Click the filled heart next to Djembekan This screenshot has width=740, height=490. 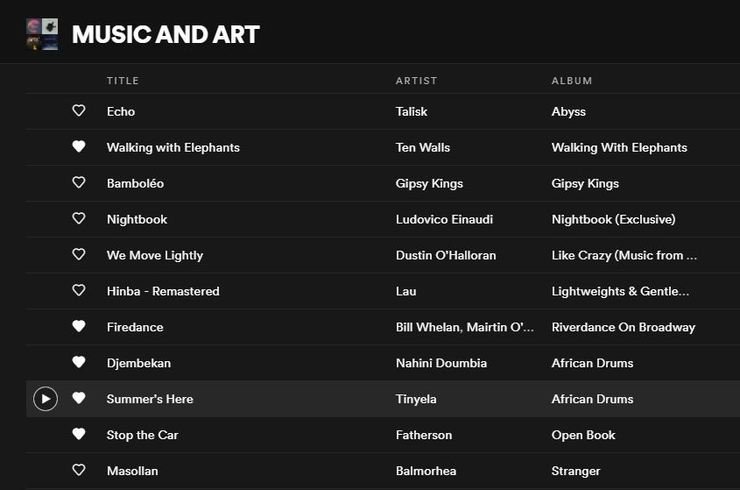[x=79, y=362]
